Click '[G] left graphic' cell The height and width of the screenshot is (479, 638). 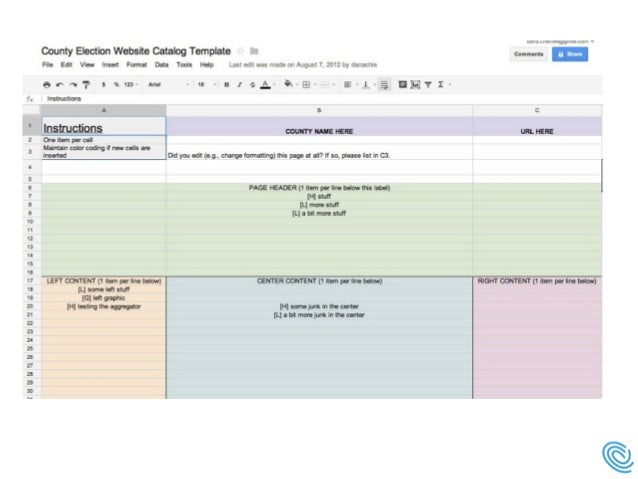[x=103, y=298]
